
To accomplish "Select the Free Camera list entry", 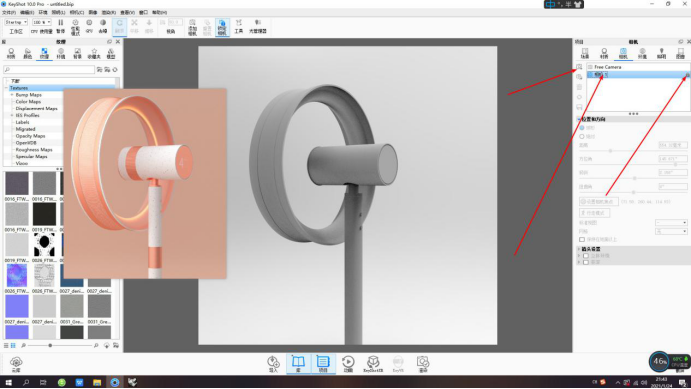I will click(607, 67).
